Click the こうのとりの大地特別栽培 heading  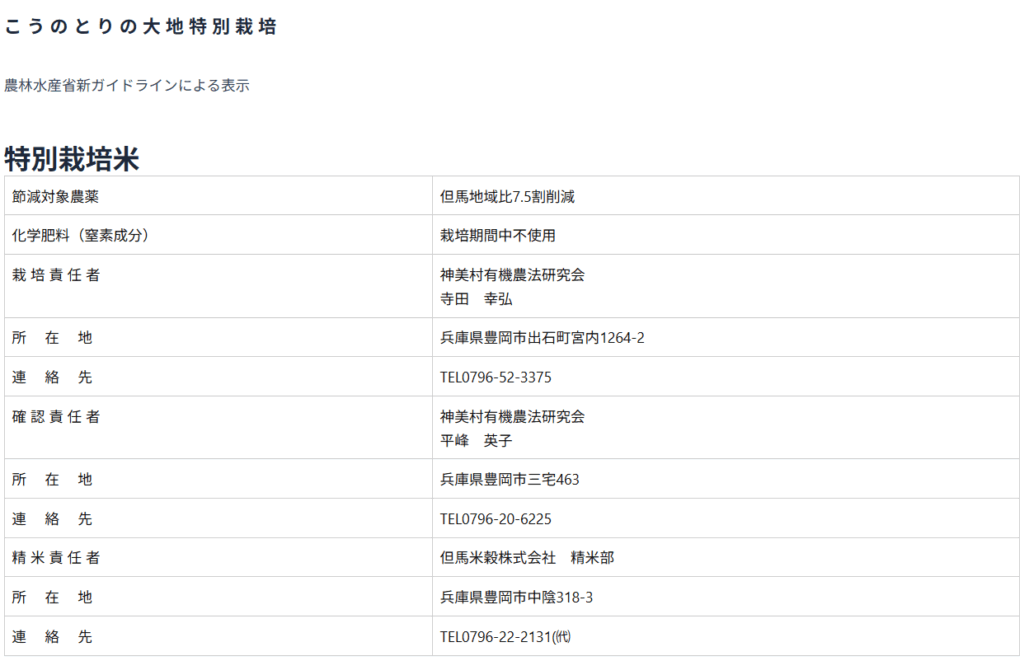[x=140, y=28]
